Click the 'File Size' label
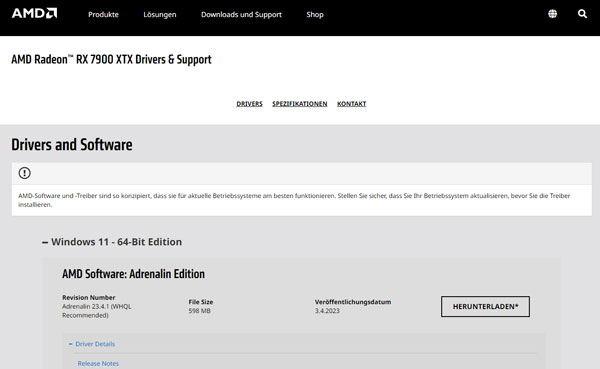Screen dimensions: 600x369 pos(201,302)
